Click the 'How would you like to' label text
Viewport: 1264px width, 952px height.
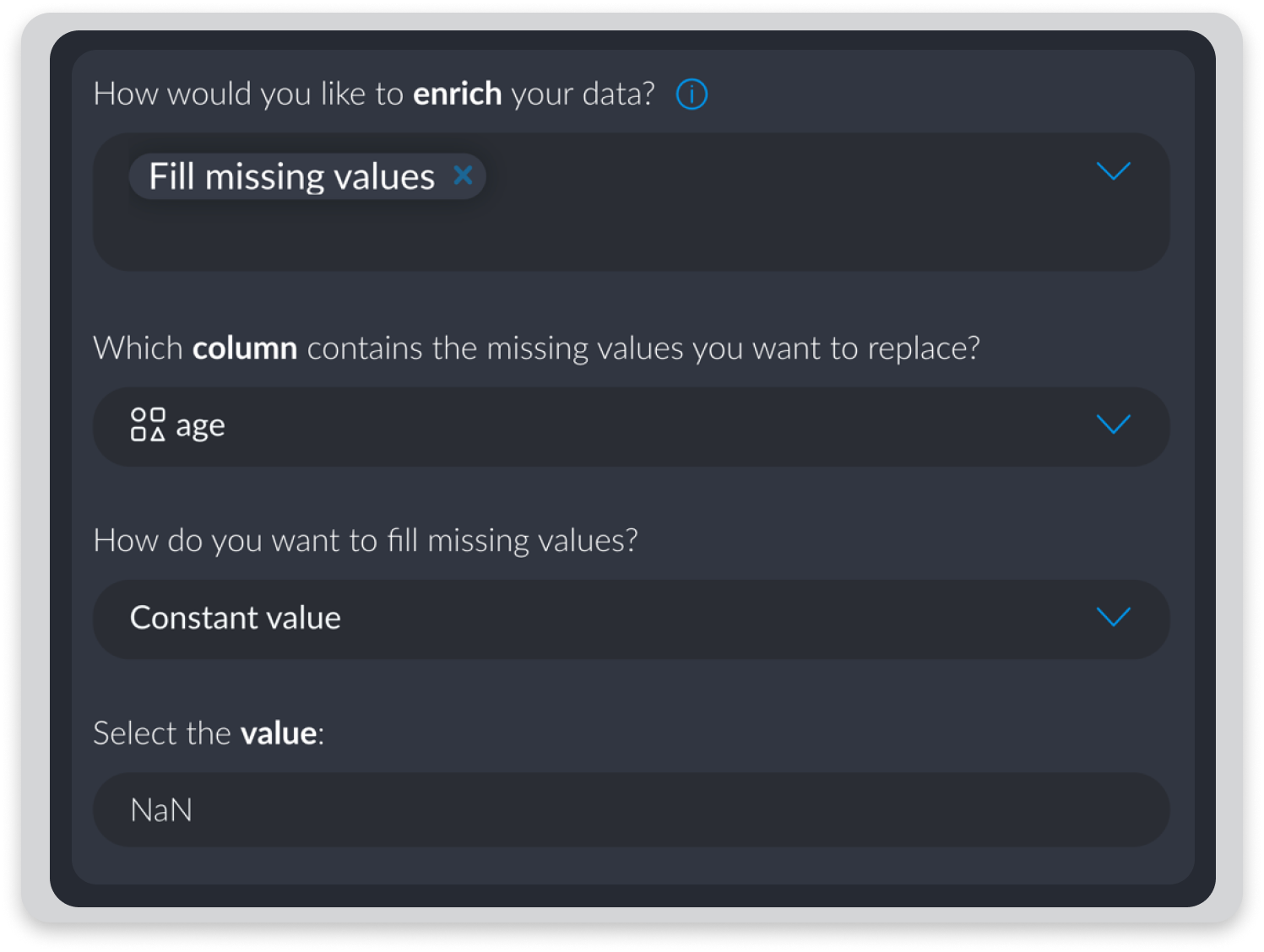(x=248, y=94)
